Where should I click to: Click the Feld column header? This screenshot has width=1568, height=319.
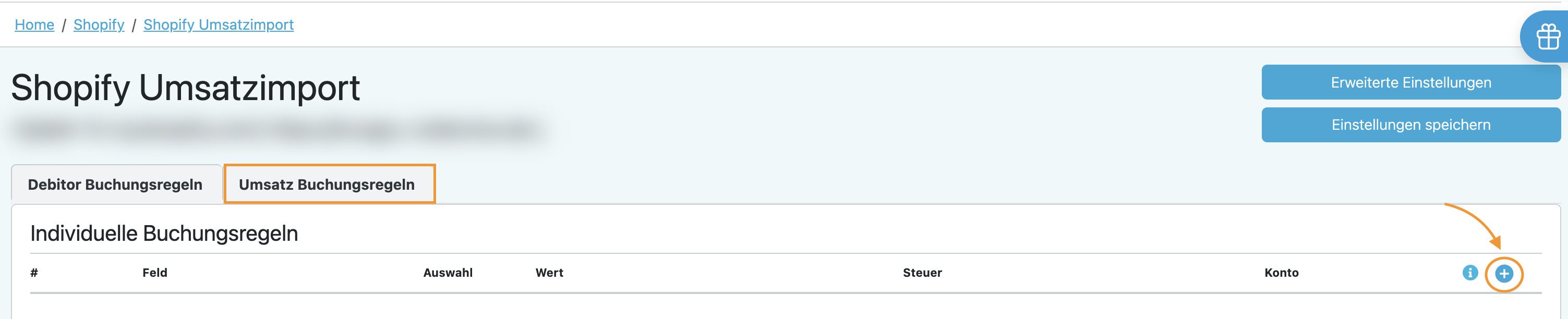click(154, 273)
